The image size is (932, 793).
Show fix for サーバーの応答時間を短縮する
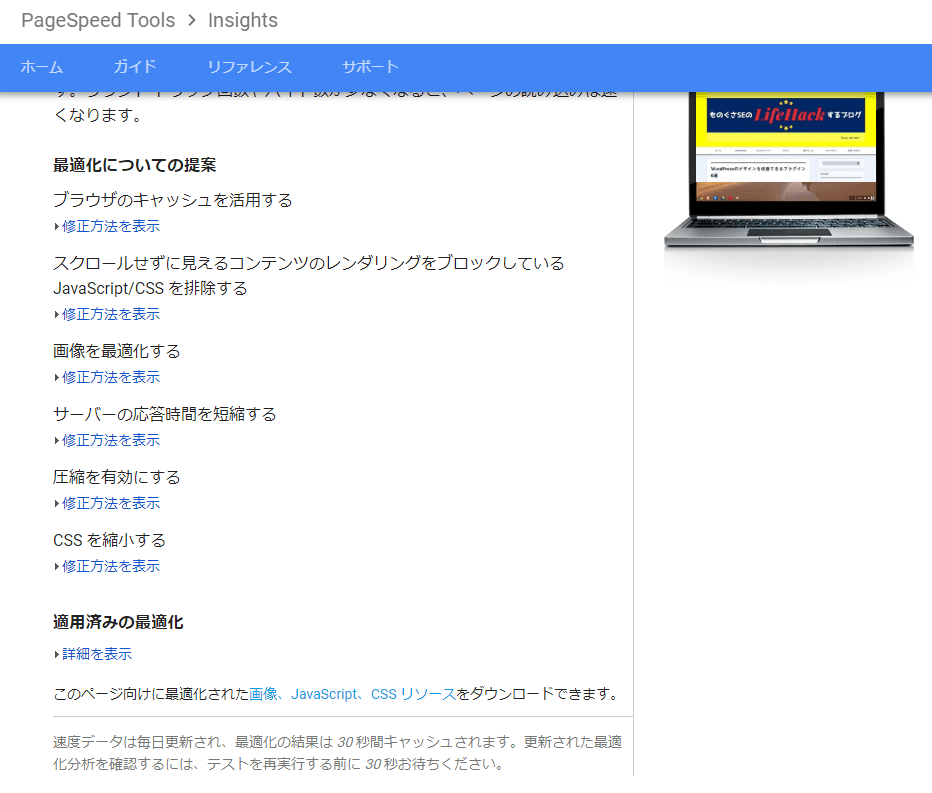110,440
